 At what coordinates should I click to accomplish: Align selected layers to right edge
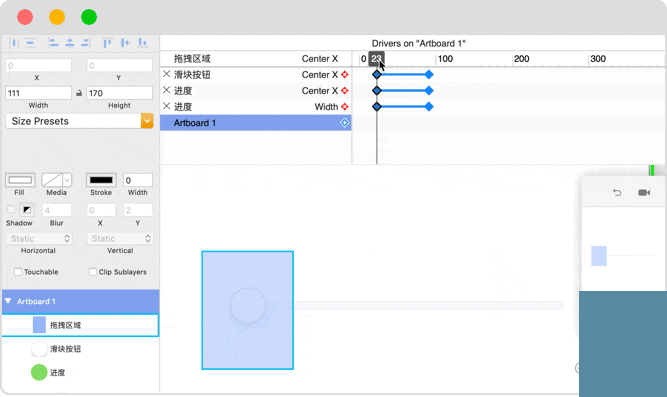point(85,43)
